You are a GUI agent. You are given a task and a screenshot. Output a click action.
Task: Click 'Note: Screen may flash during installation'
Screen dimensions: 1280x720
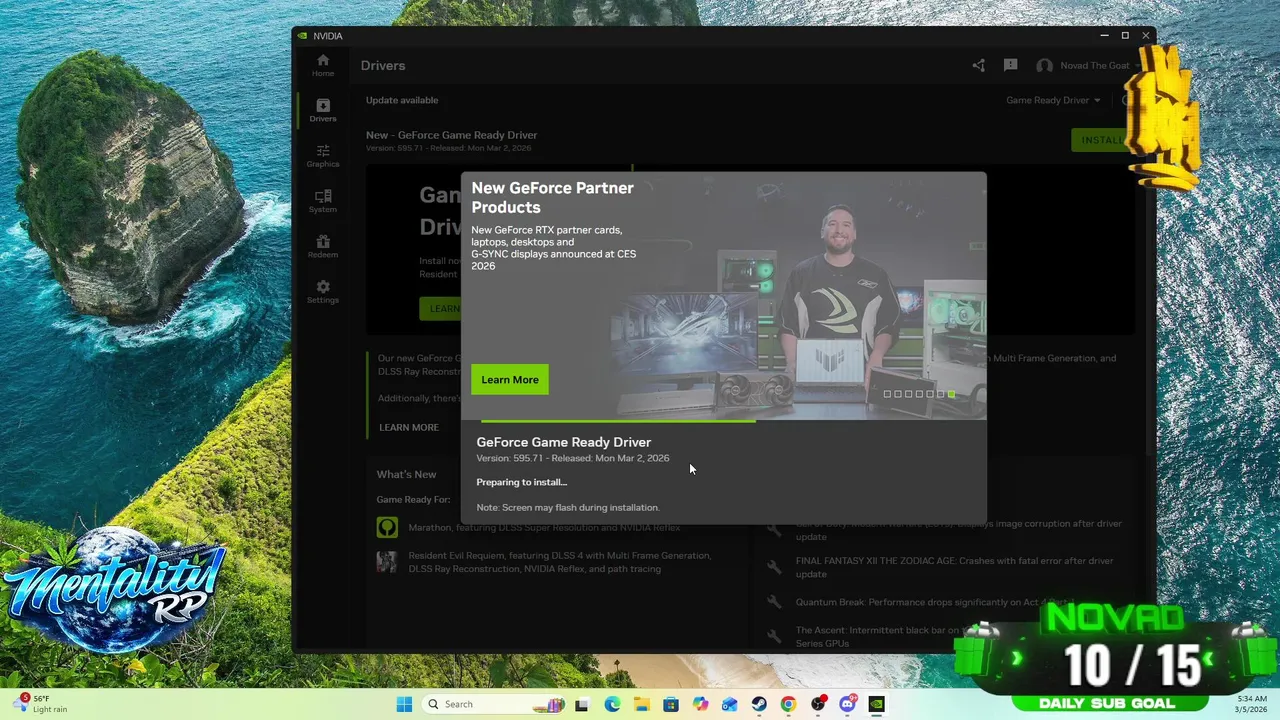tap(568, 507)
